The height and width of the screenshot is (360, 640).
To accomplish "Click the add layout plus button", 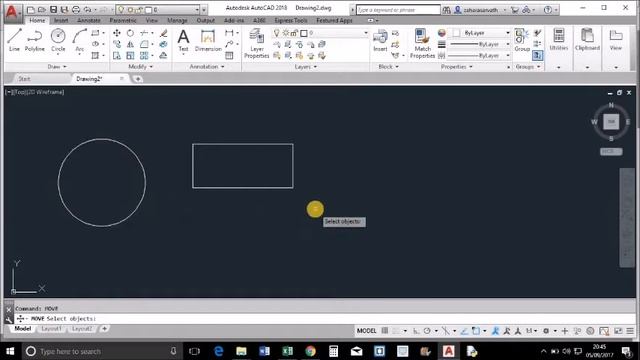I will (x=104, y=329).
